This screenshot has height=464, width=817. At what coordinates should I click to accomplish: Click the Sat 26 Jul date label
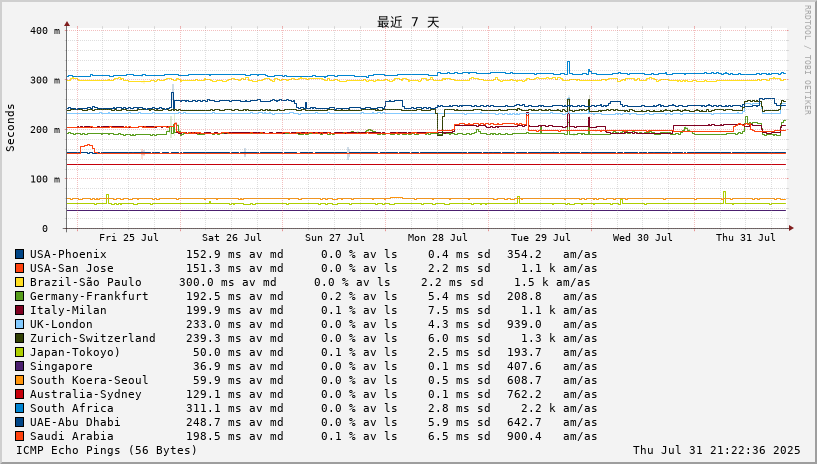pyautogui.click(x=231, y=238)
